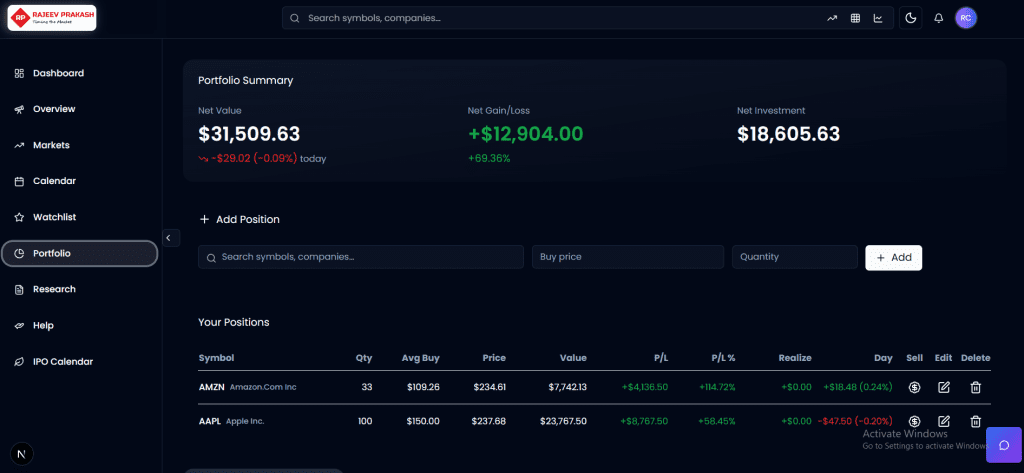Click the line chart icon beside search
Screen dimensions: 1024x473
pos(878,18)
